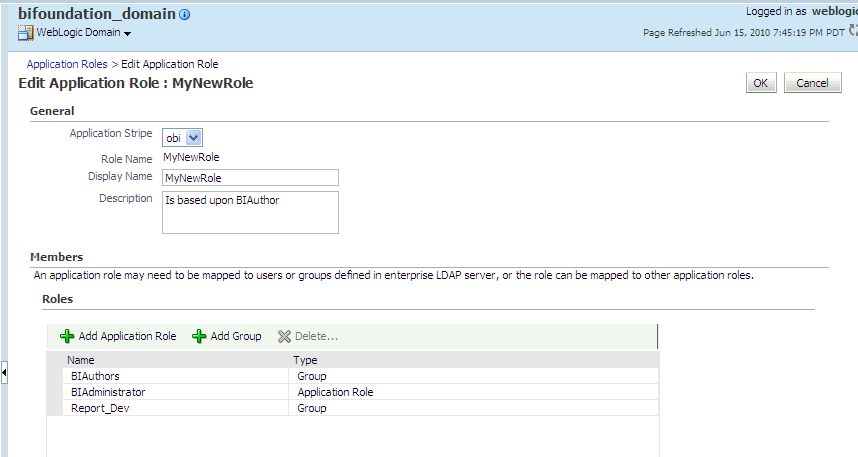This screenshot has height=457, width=858.
Task: Select the Report_Dev row
Action: pos(353,408)
